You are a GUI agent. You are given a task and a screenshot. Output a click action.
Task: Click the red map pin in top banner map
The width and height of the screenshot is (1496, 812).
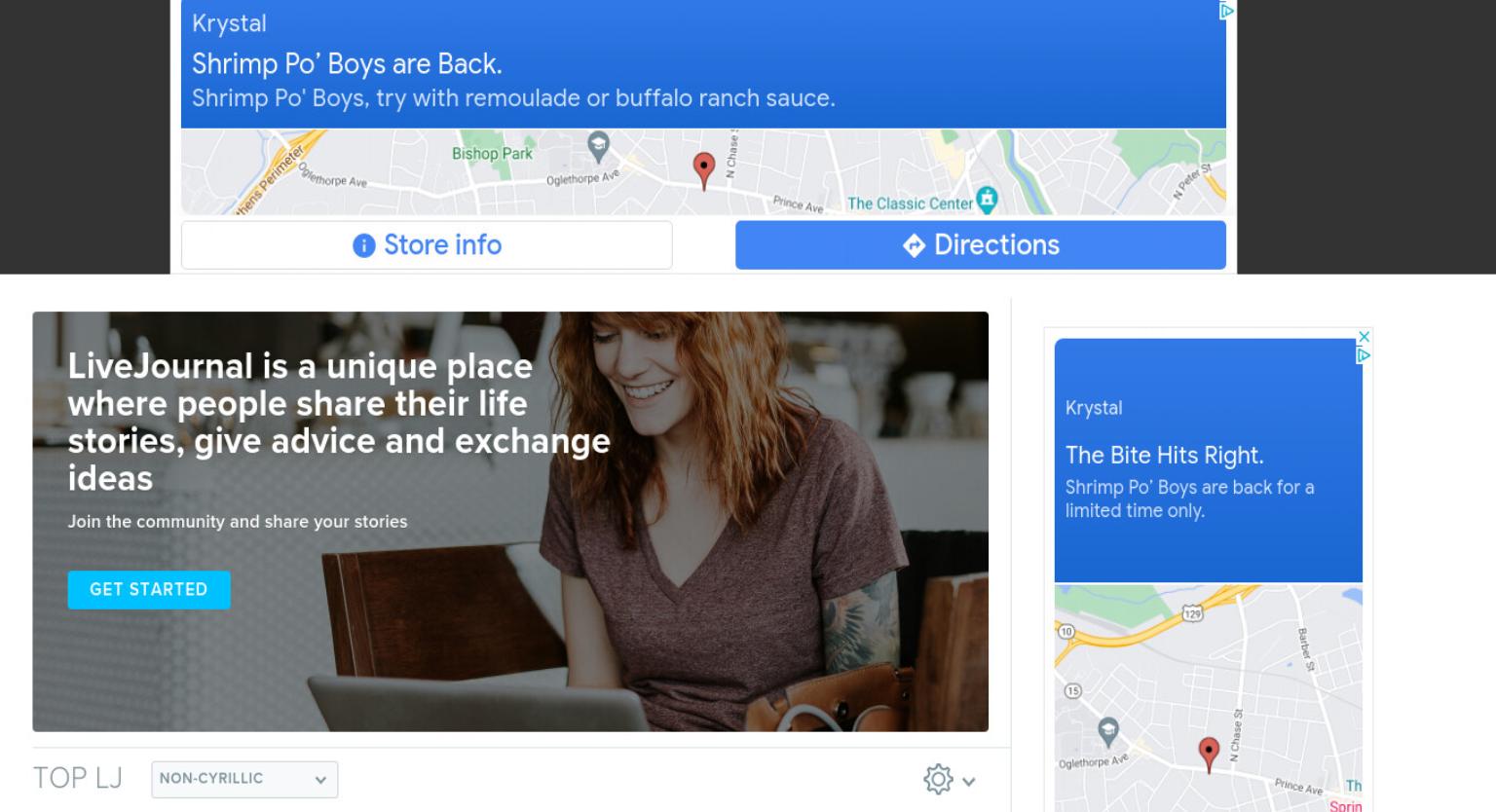click(x=703, y=170)
